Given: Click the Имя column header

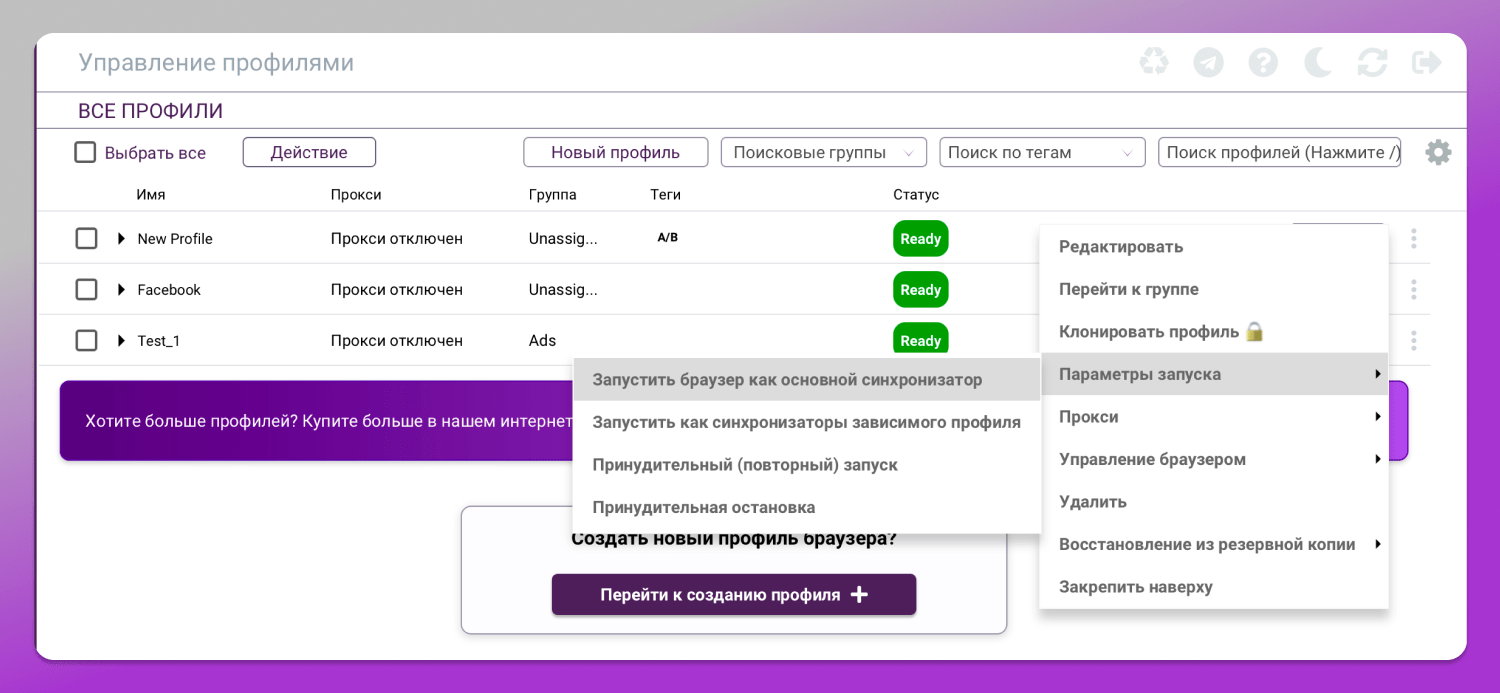Looking at the screenshot, I should (x=150, y=194).
